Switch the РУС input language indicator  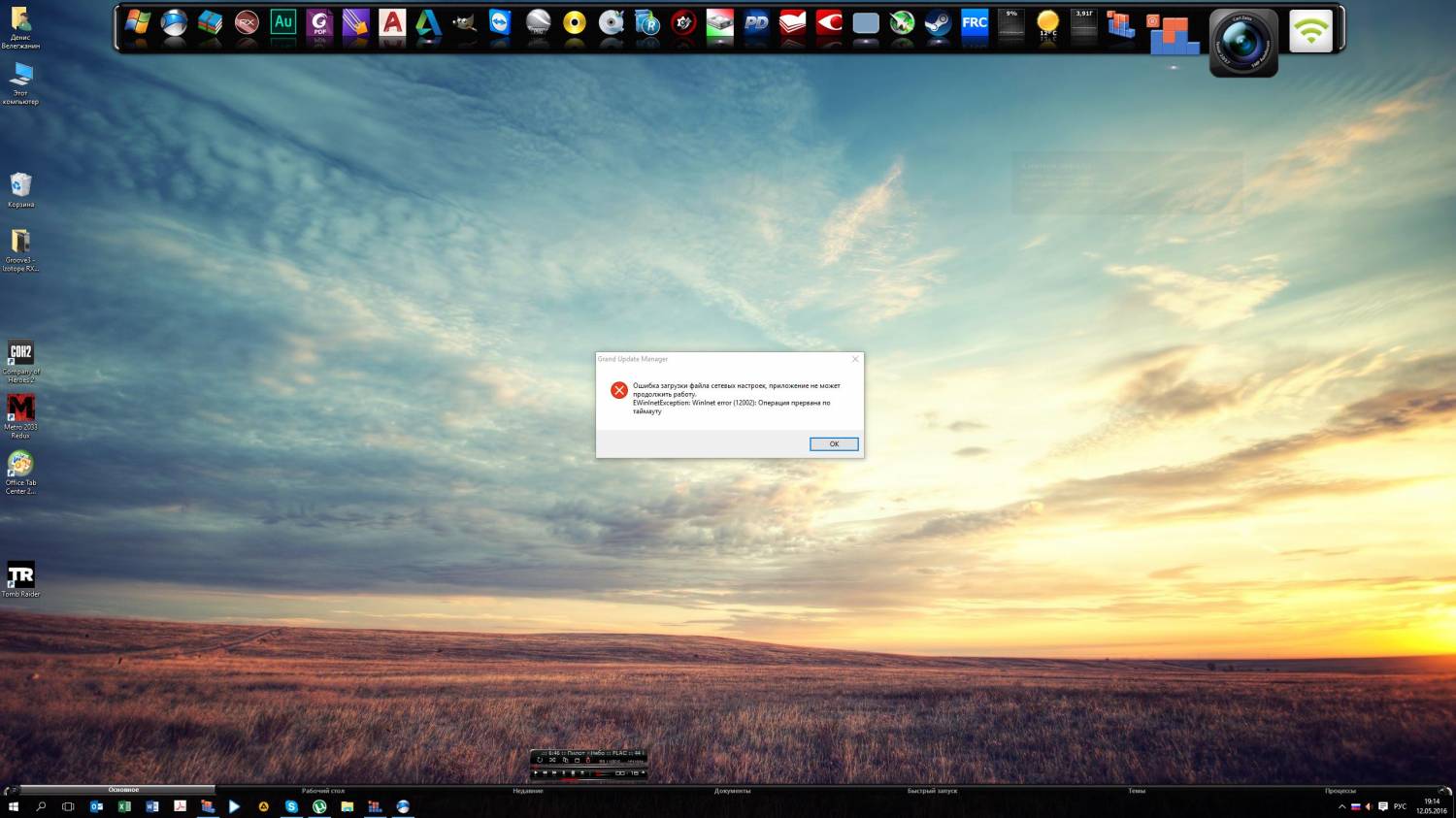(x=1400, y=806)
